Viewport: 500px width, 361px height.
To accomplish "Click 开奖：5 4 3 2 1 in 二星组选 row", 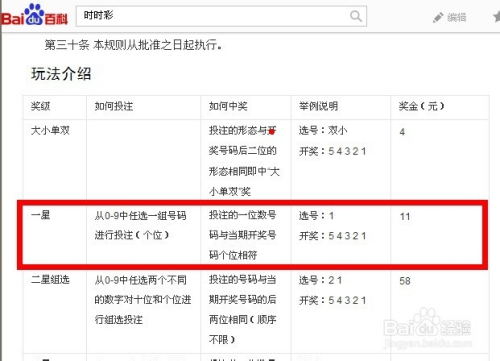I will click(333, 300).
